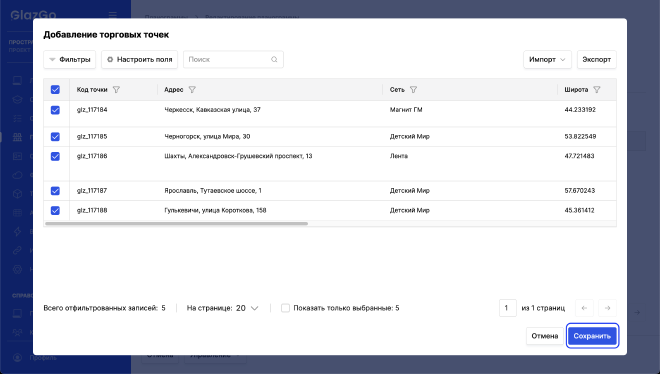Image resolution: width=660 pixels, height=374 pixels.
Task: Uncheck the row glz_117186 checkbox
Action: pos(55,156)
